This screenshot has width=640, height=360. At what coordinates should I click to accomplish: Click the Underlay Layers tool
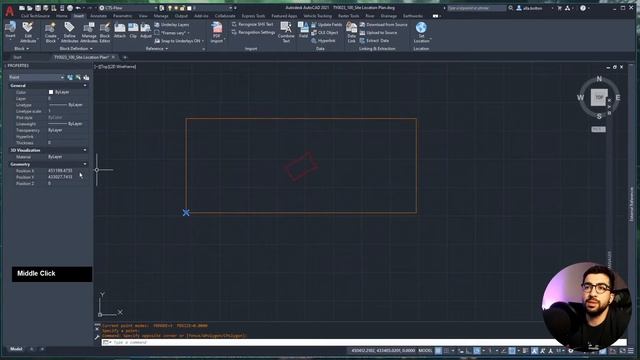click(x=172, y=25)
